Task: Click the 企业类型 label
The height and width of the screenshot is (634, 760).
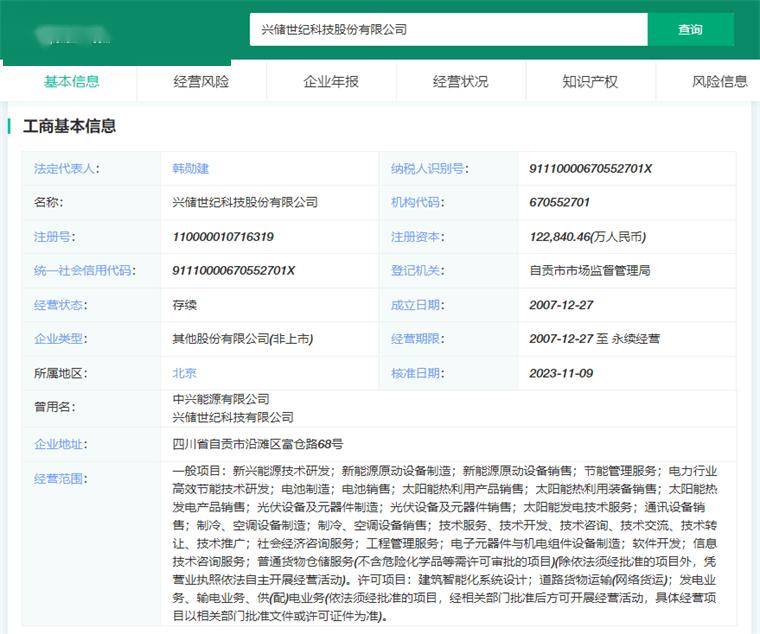Action: [x=61, y=338]
